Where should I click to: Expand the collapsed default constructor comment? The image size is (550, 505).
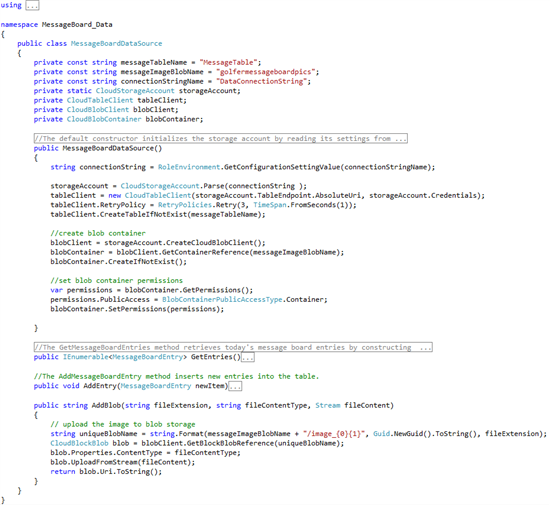point(221,139)
